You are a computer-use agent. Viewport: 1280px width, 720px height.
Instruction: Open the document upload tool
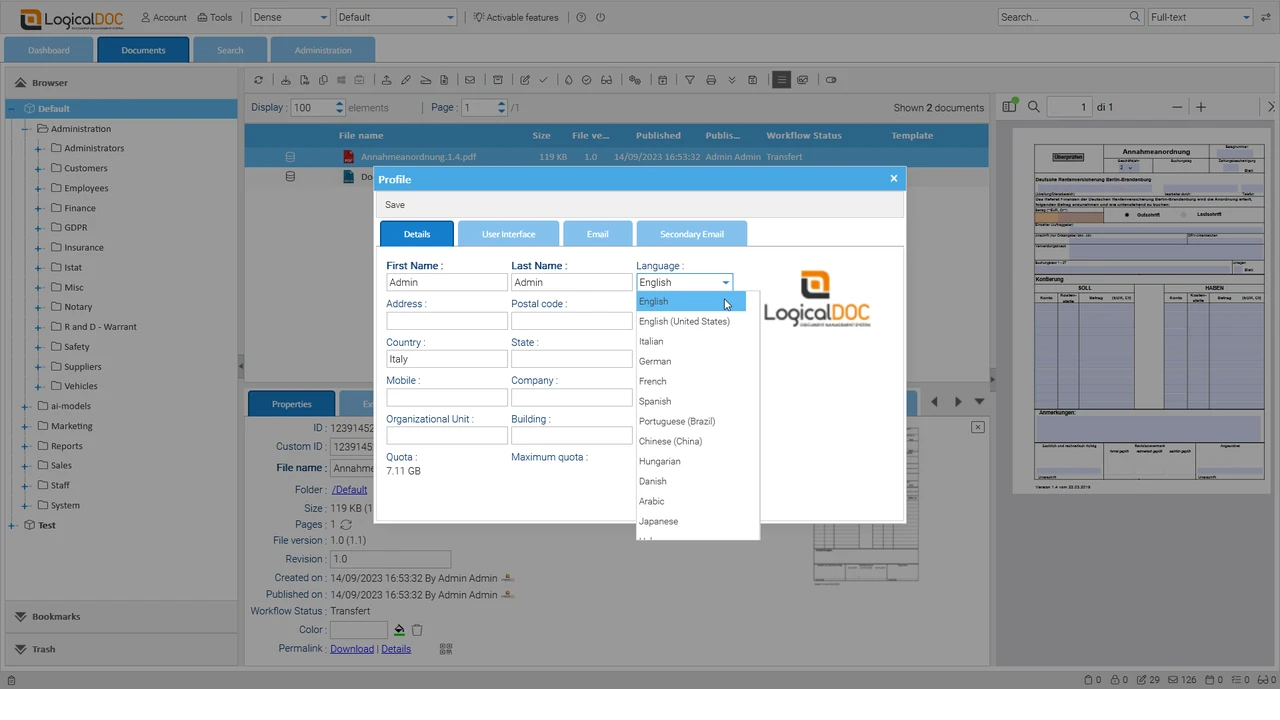[387, 80]
